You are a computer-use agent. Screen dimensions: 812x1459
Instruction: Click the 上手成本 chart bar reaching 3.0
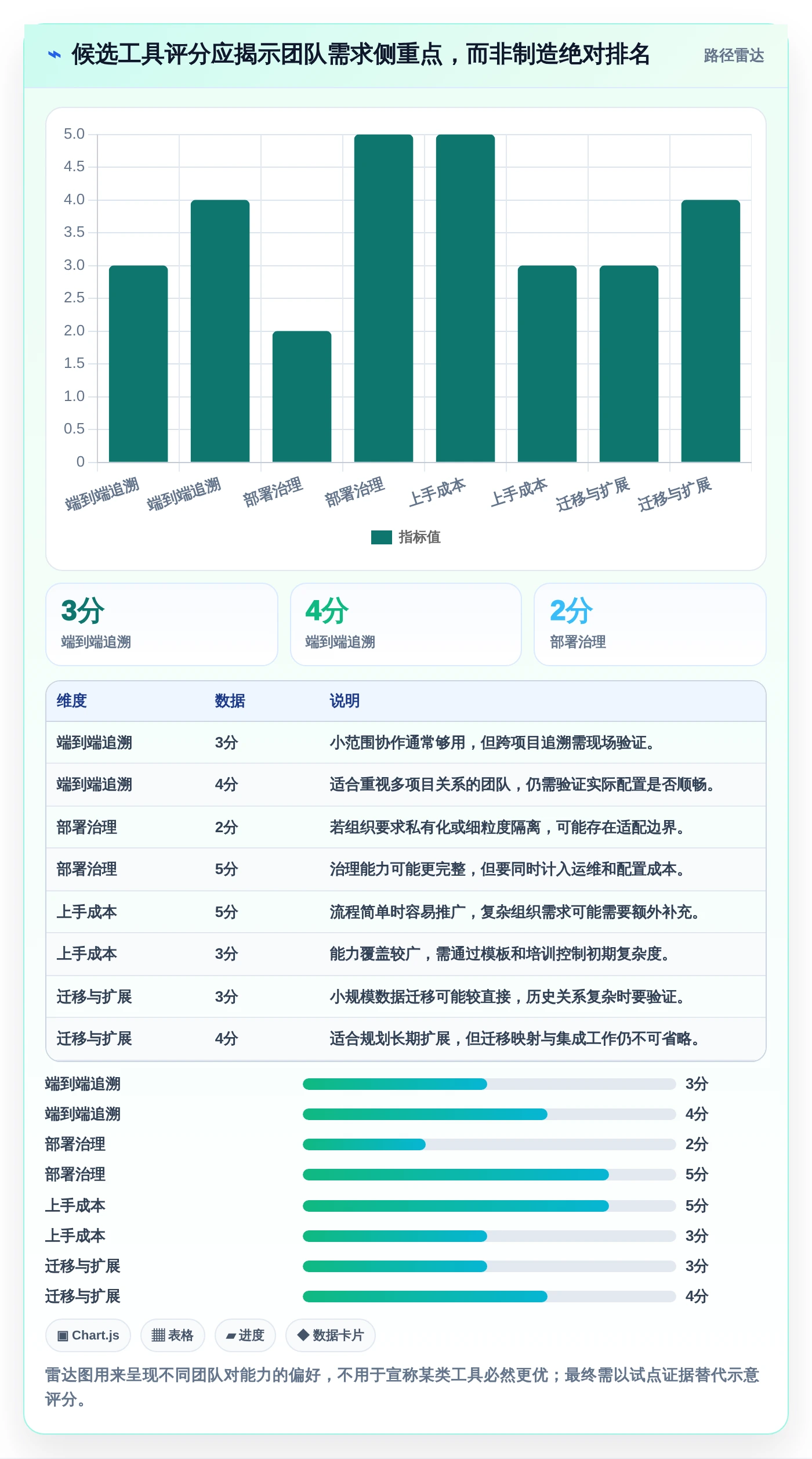tap(548, 364)
